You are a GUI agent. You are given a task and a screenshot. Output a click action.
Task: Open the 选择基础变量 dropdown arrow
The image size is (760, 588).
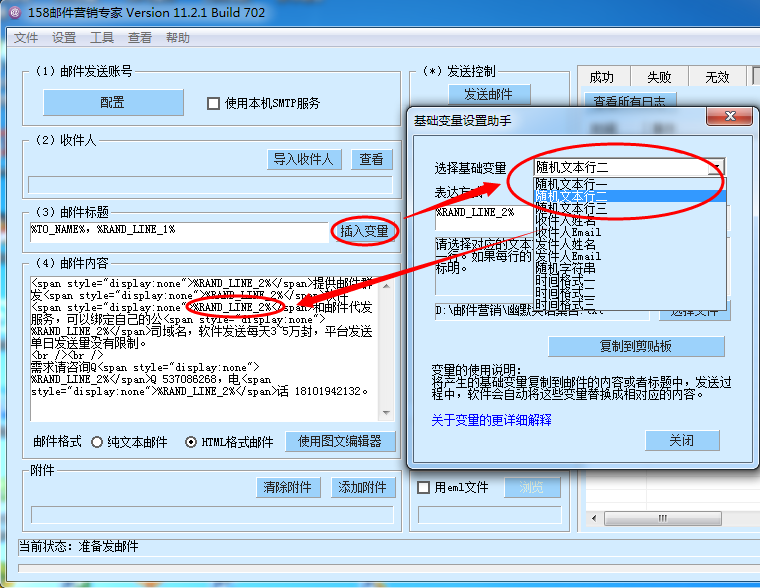pos(716,168)
